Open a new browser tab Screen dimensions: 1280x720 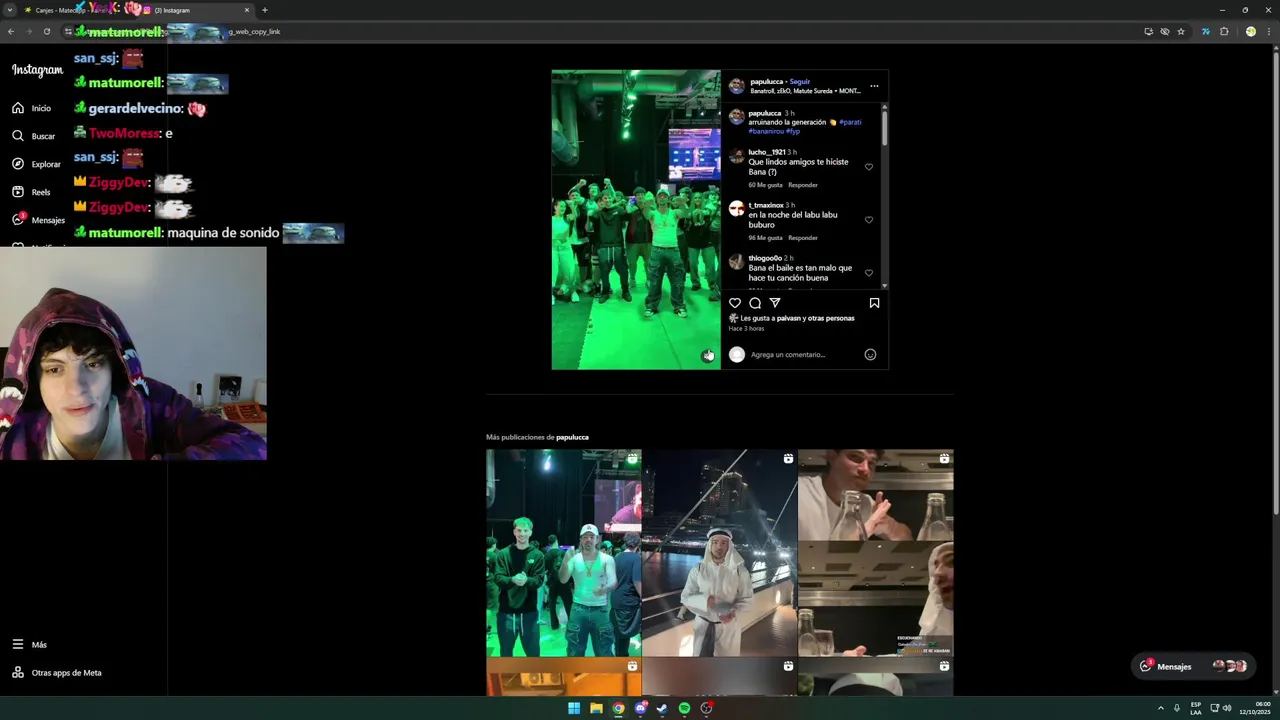pyautogui.click(x=265, y=10)
